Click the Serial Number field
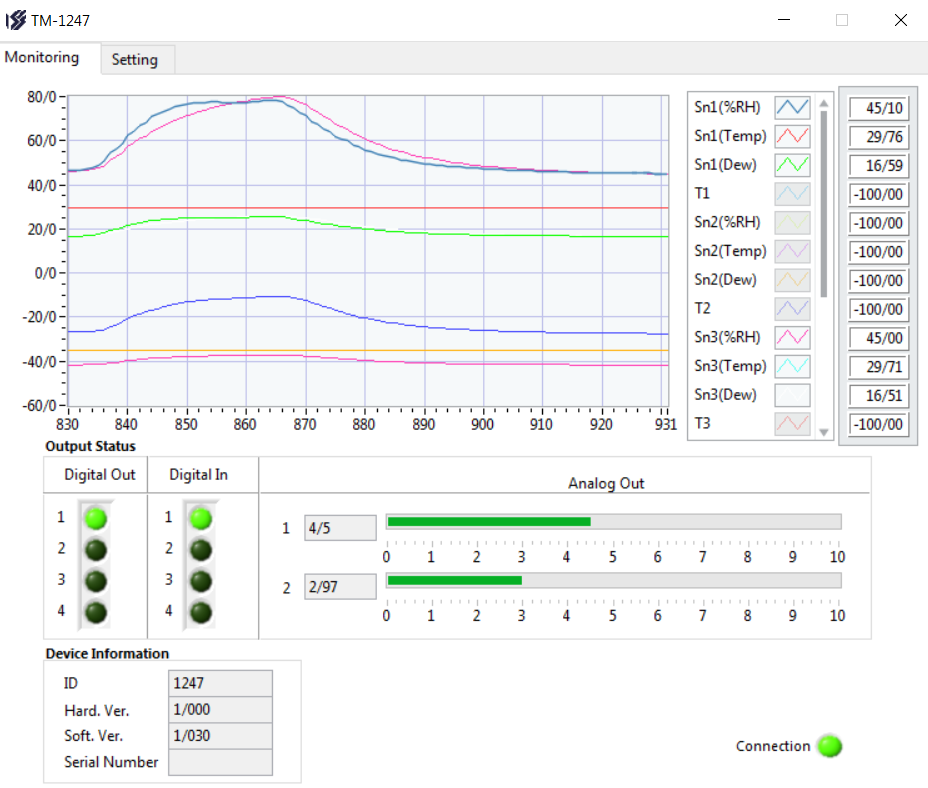The width and height of the screenshot is (928, 788). (x=220, y=762)
